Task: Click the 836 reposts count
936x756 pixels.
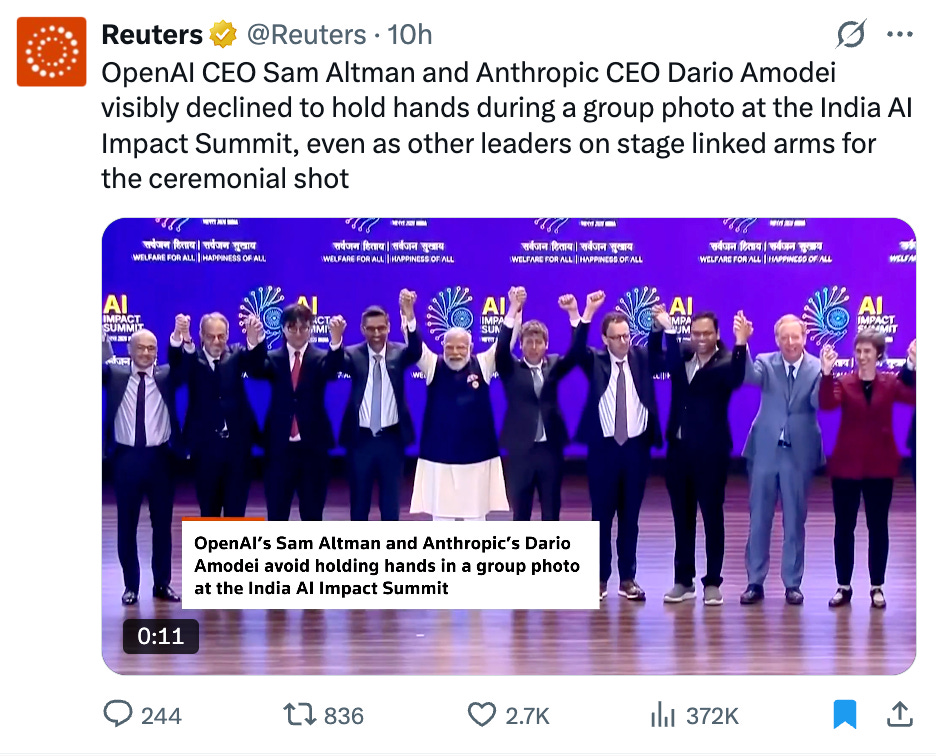Action: (x=343, y=715)
